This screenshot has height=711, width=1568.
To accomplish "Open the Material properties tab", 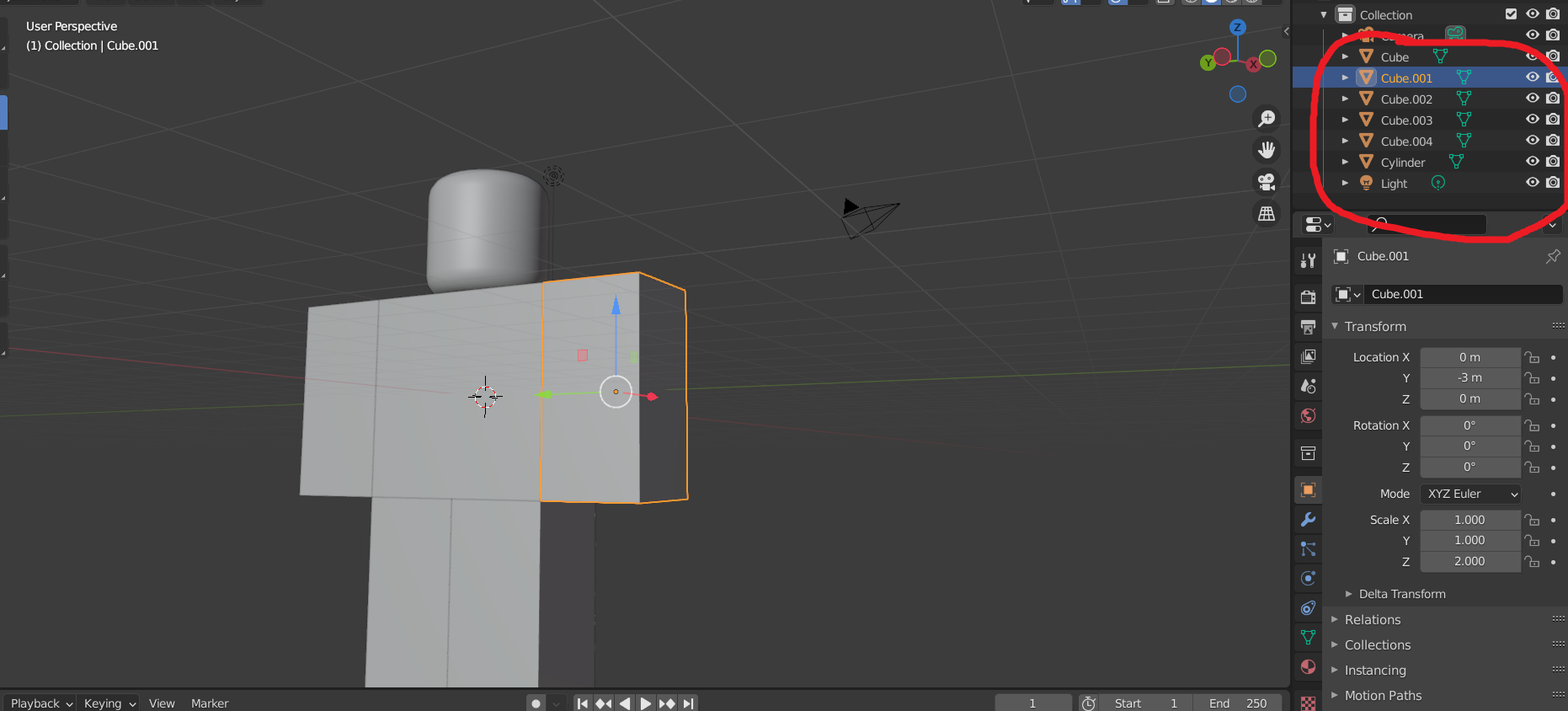I will point(1308,666).
